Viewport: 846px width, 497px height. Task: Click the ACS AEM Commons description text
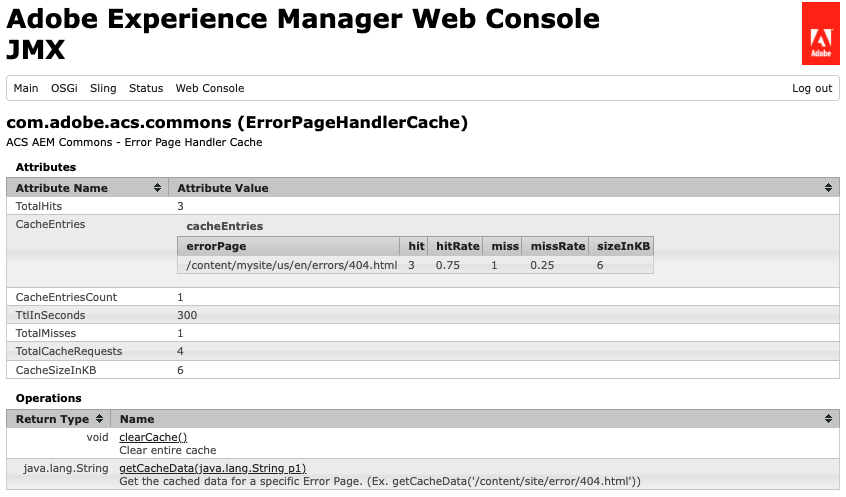134,142
